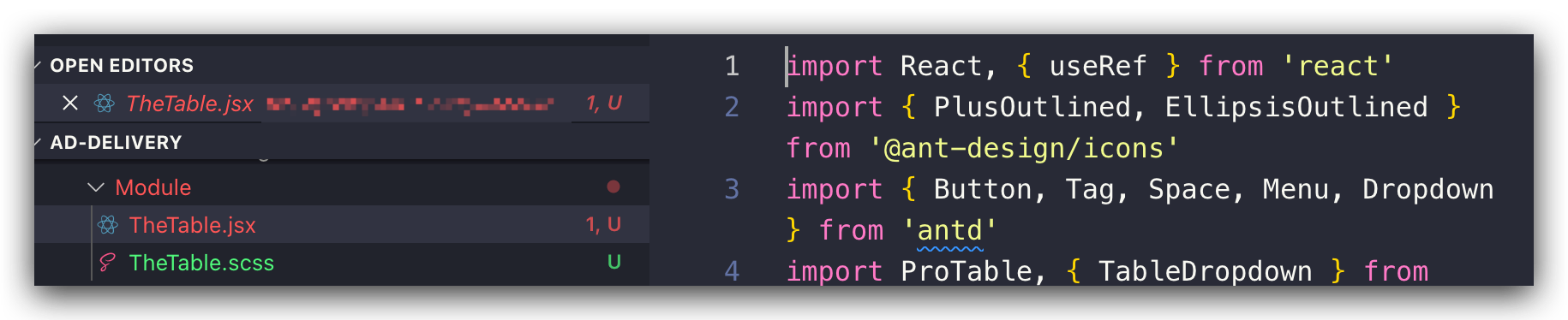Image resolution: width=1568 pixels, height=320 pixels.
Task: Click the '1, U' badge on tree TheTable.jsx
Action: [x=603, y=224]
